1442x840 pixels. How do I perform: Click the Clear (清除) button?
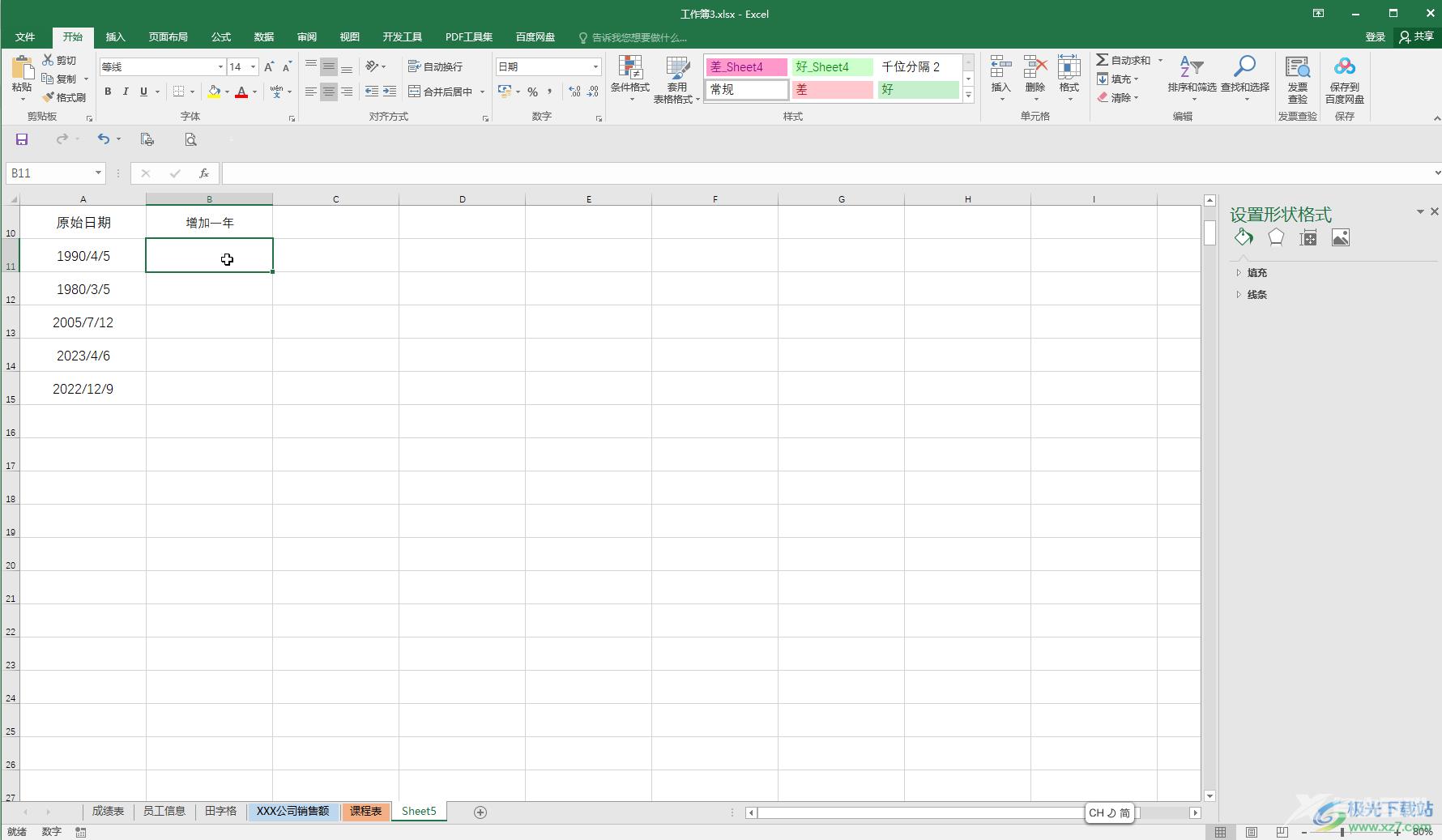[x=1118, y=97]
